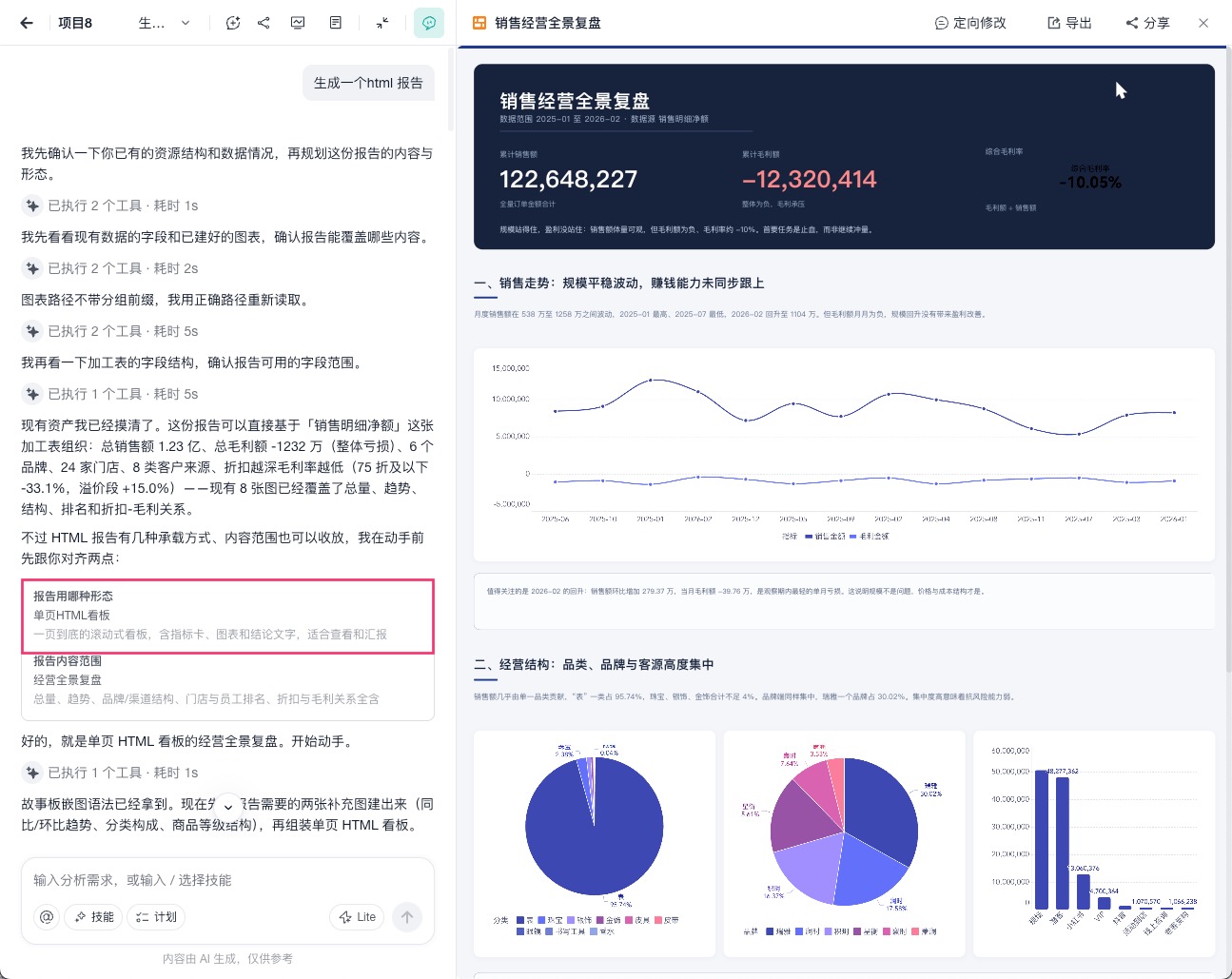Expand 已执行 1 个工具 · 耗时 1s
Viewport: 1232px width, 979px height.
click(x=111, y=773)
